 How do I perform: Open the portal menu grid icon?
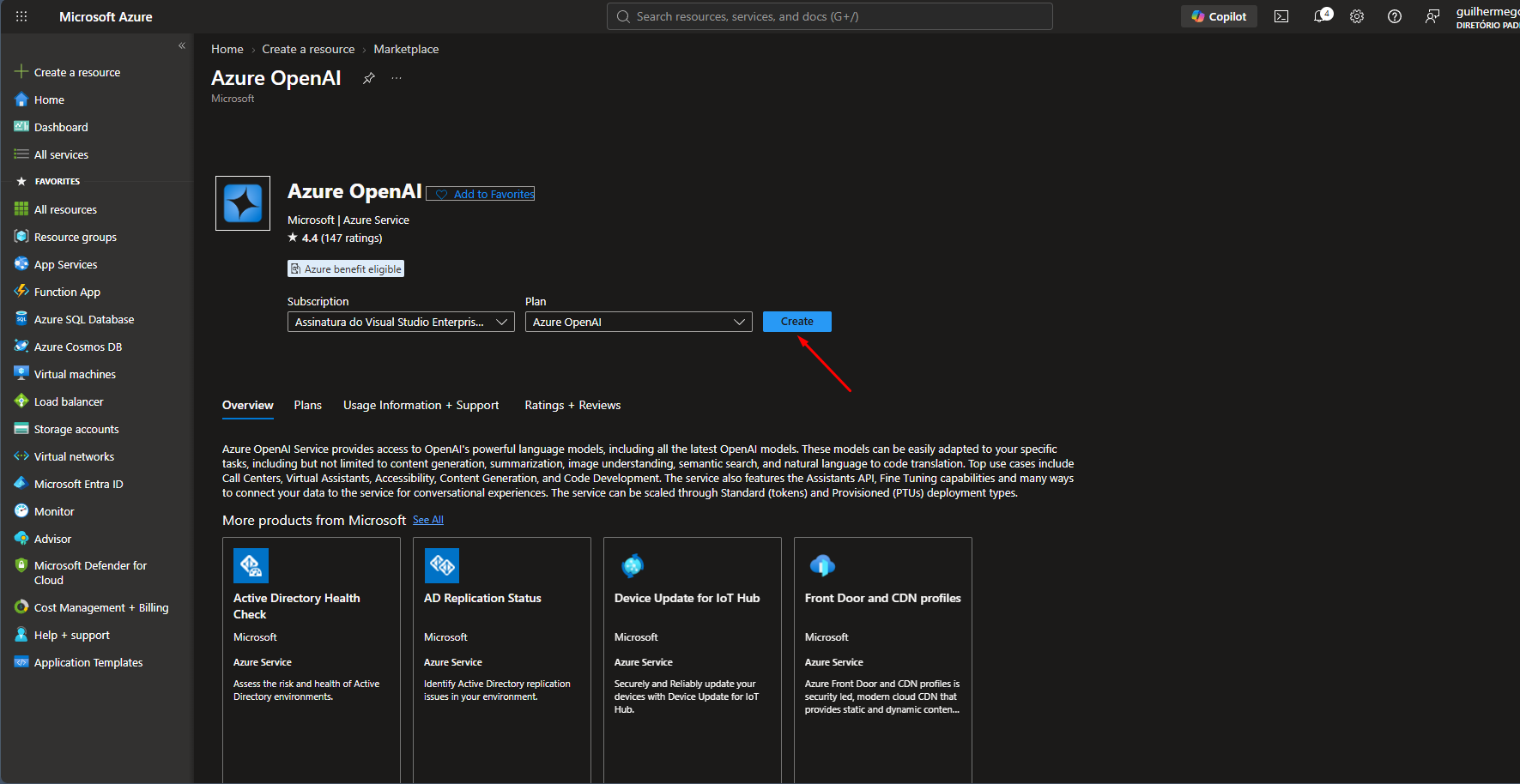click(21, 16)
